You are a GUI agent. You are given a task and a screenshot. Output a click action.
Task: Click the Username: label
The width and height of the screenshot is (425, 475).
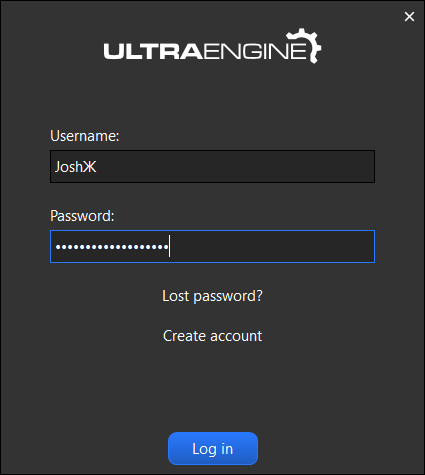click(85, 136)
